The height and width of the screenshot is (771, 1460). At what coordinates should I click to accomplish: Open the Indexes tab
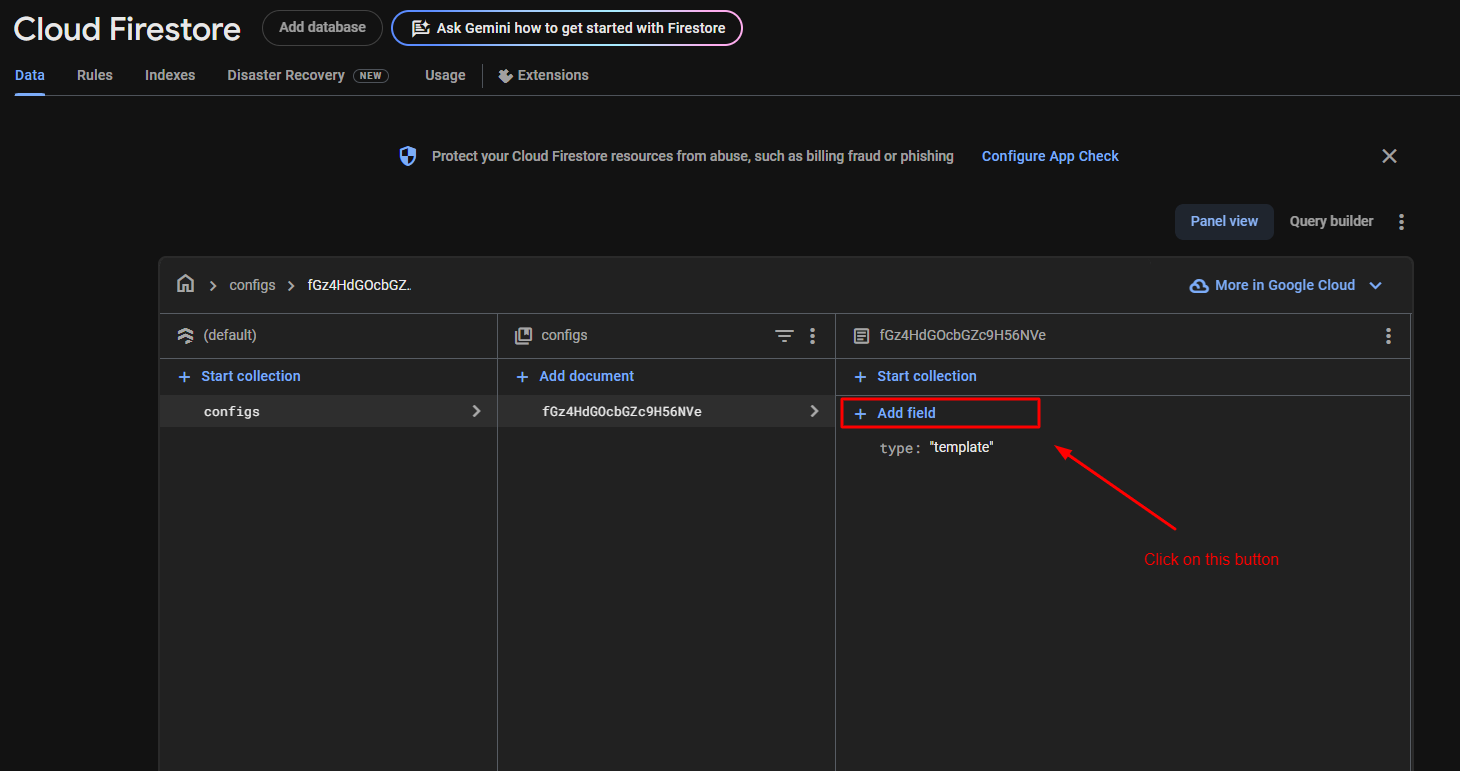[170, 75]
